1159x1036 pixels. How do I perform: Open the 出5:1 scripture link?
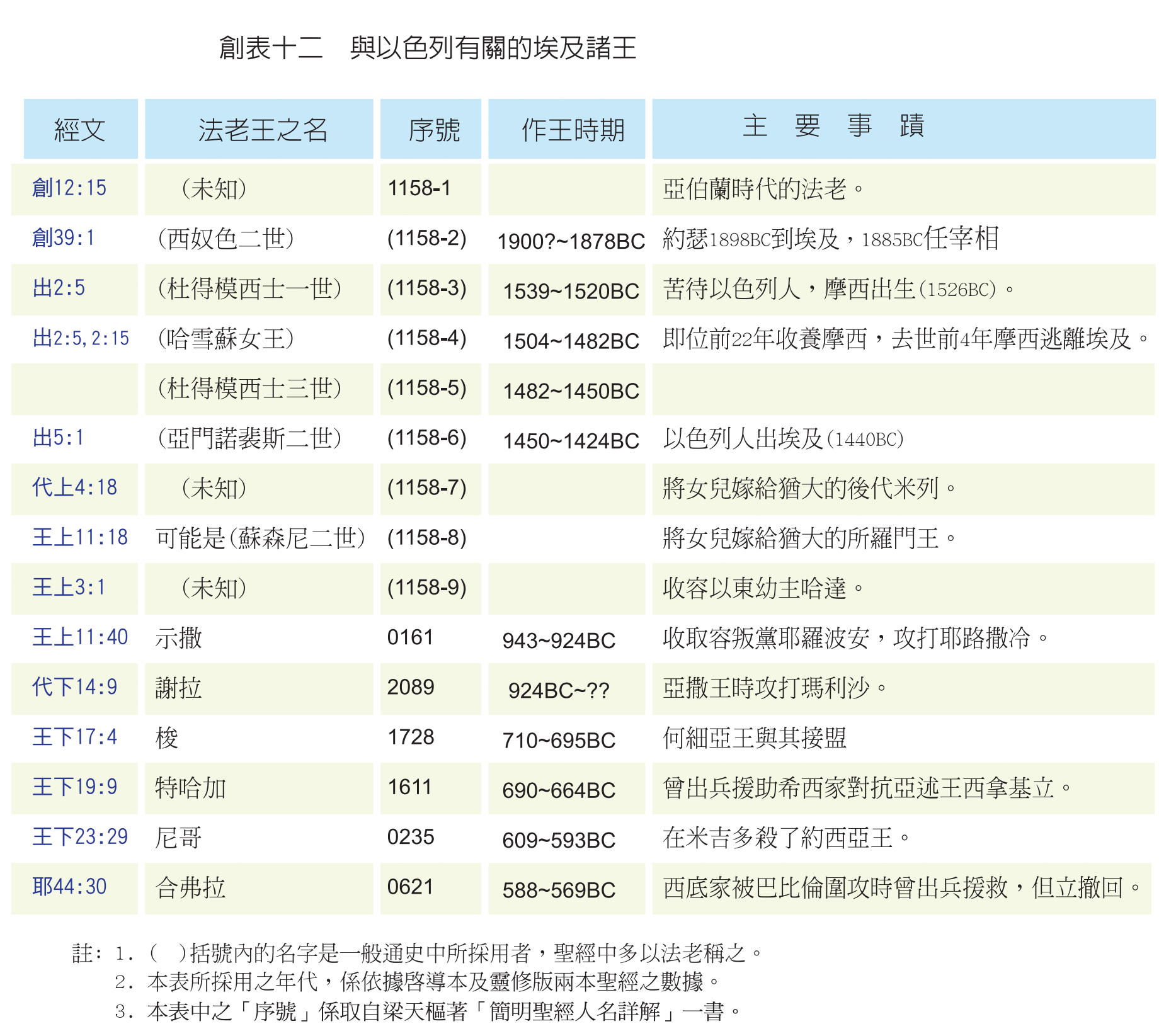point(58,438)
